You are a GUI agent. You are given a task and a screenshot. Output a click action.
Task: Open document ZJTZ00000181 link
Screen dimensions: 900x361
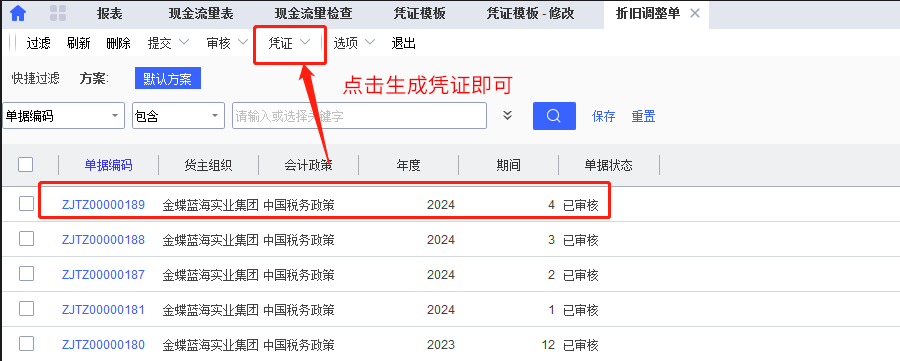coord(103,310)
